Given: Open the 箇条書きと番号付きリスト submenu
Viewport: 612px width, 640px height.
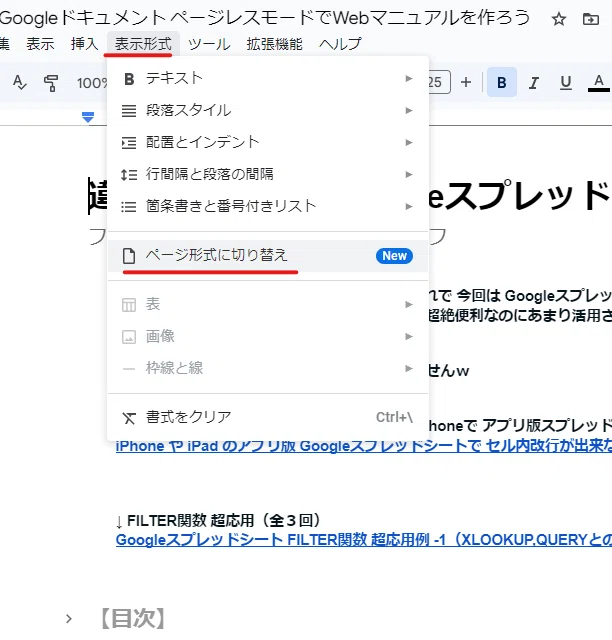Looking at the screenshot, I should click(x=268, y=206).
